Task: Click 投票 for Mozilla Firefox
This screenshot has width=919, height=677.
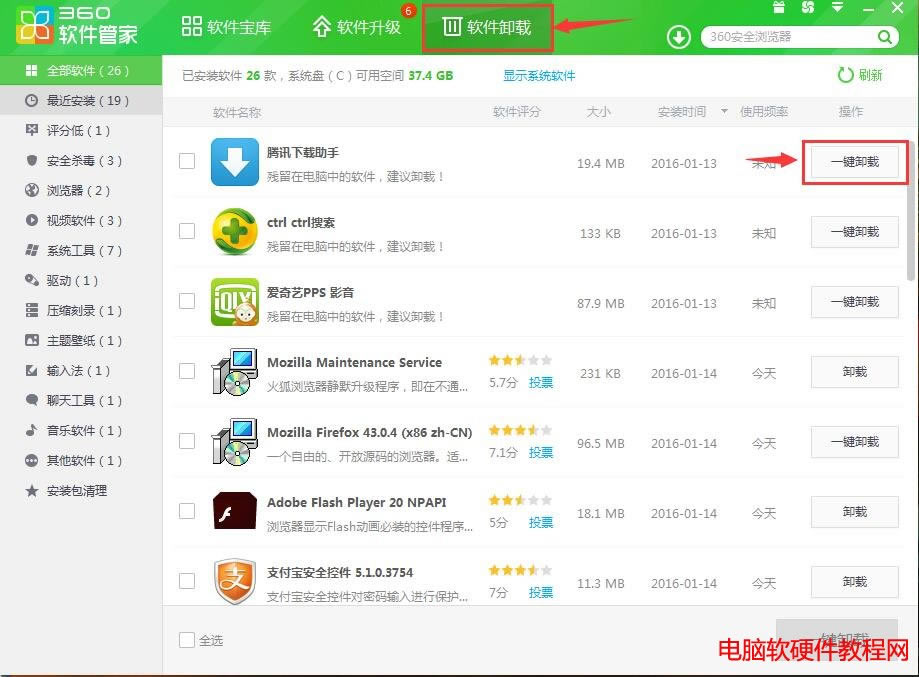Action: pyautogui.click(x=540, y=453)
